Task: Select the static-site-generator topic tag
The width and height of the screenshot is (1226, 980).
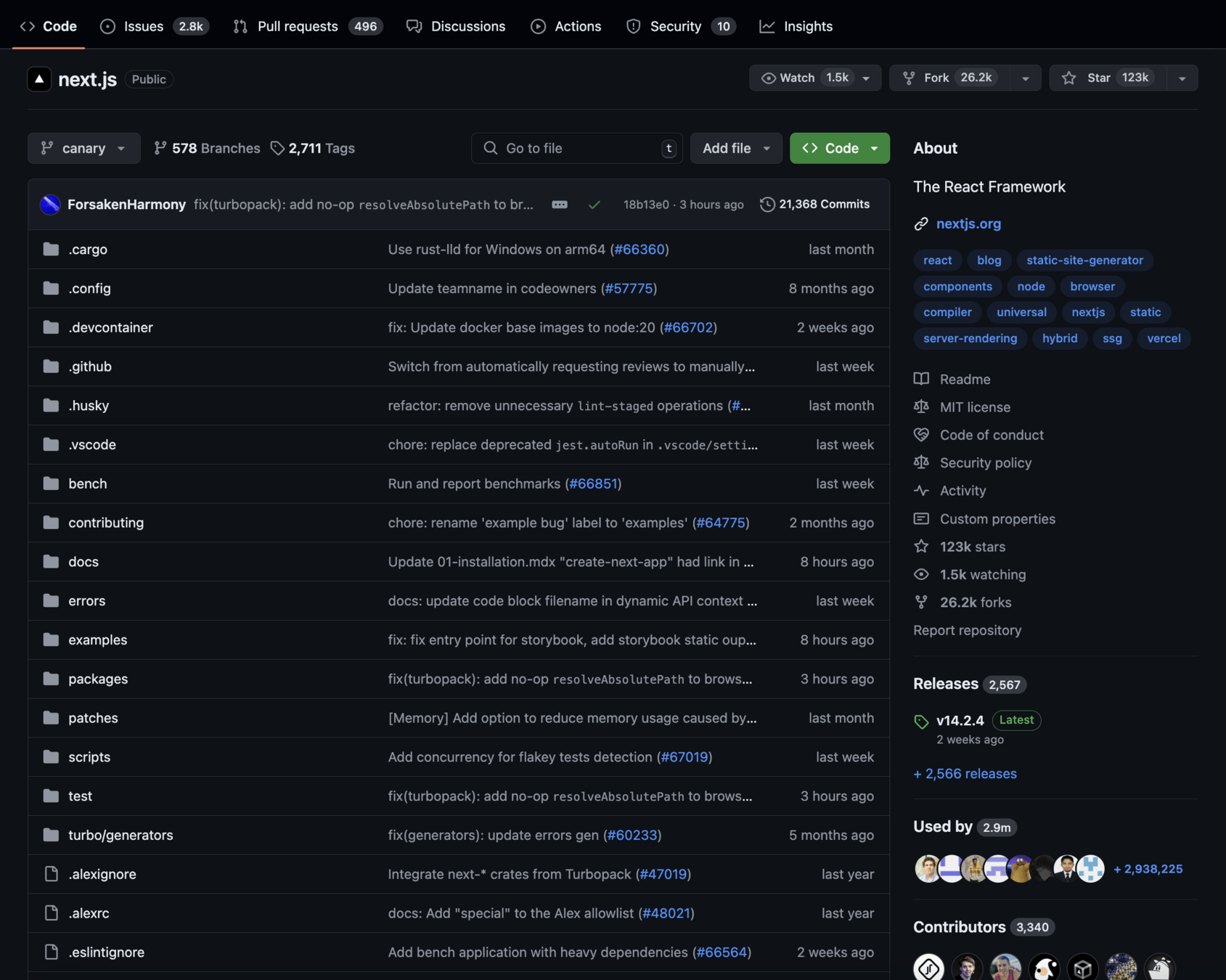Action: click(x=1084, y=260)
